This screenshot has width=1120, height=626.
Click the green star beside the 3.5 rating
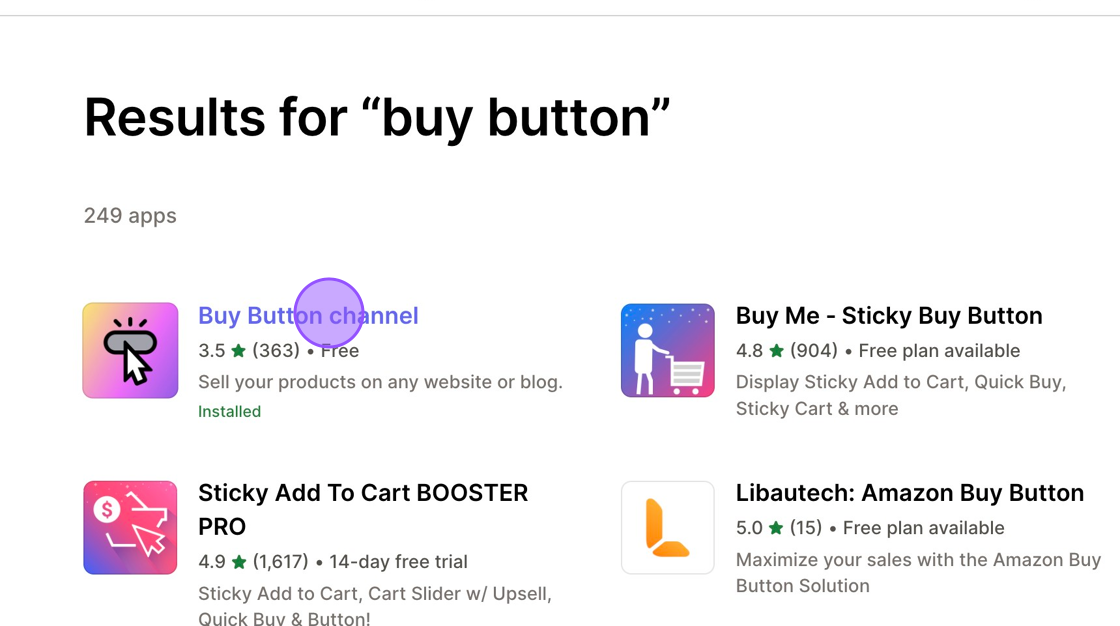tap(239, 351)
